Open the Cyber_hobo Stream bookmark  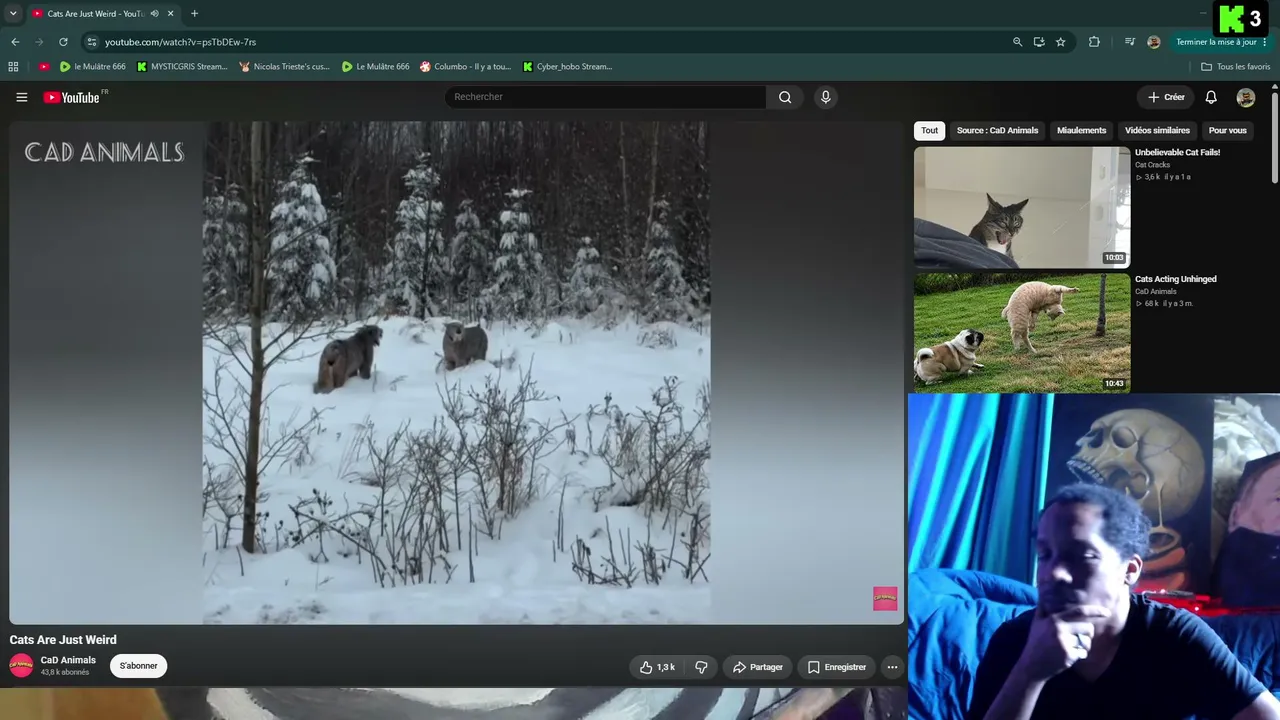(x=568, y=67)
